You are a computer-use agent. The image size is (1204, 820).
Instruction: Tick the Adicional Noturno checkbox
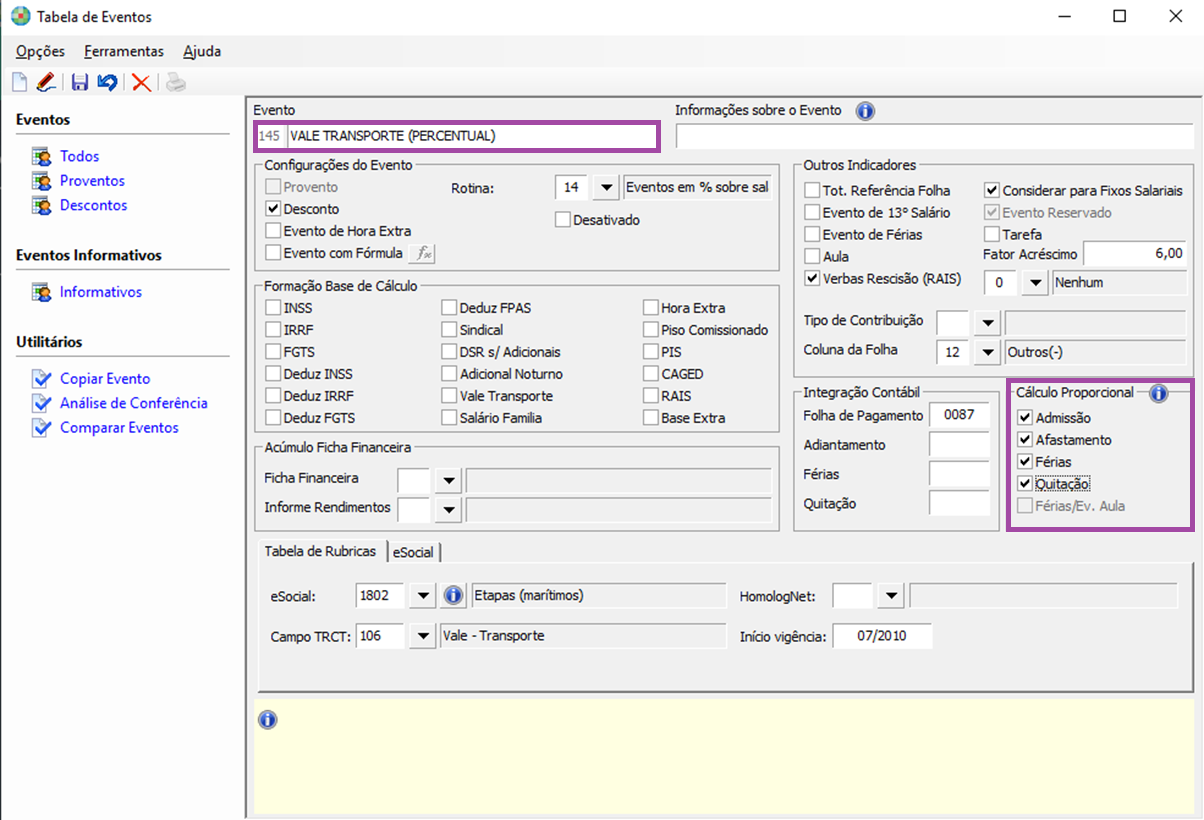coord(450,374)
